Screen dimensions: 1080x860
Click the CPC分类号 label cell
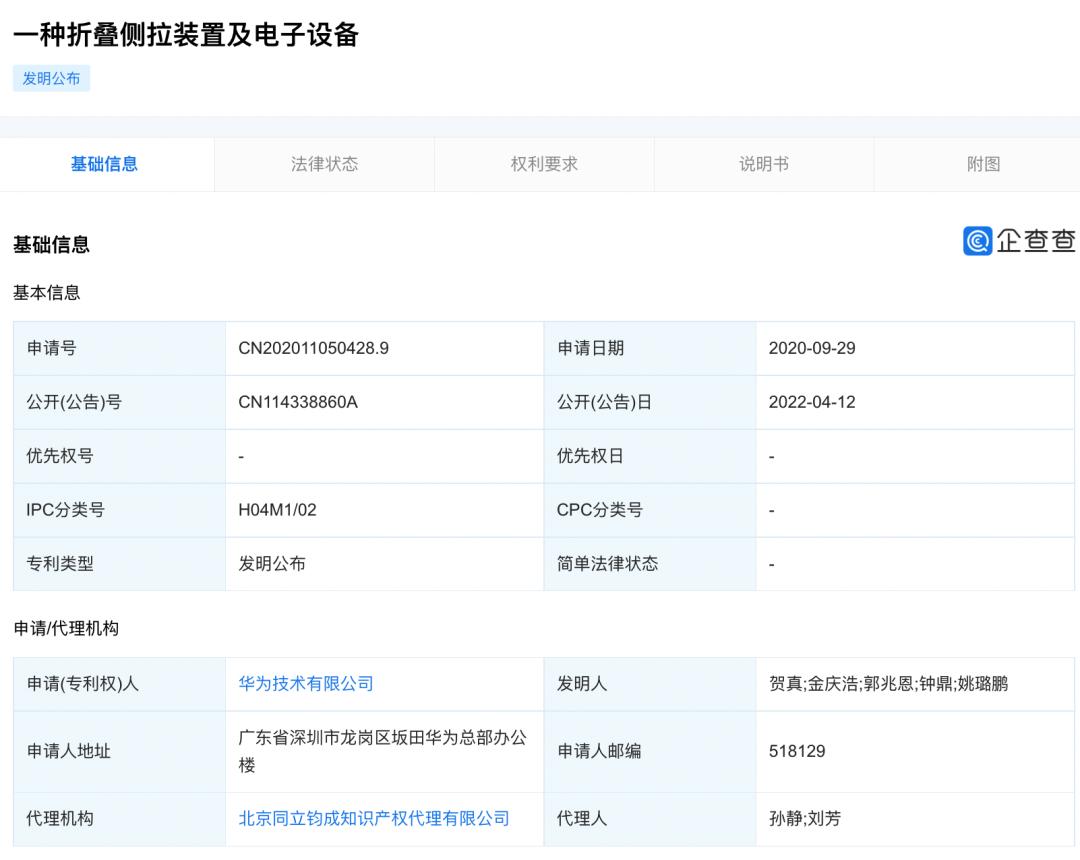click(650, 510)
